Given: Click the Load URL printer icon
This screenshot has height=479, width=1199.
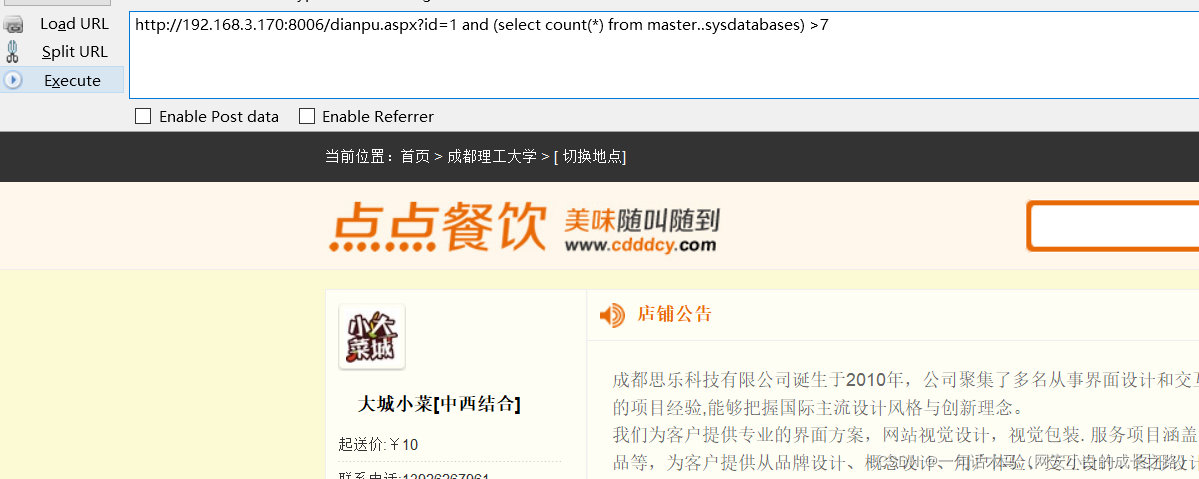Looking at the screenshot, I should tap(13, 25).
